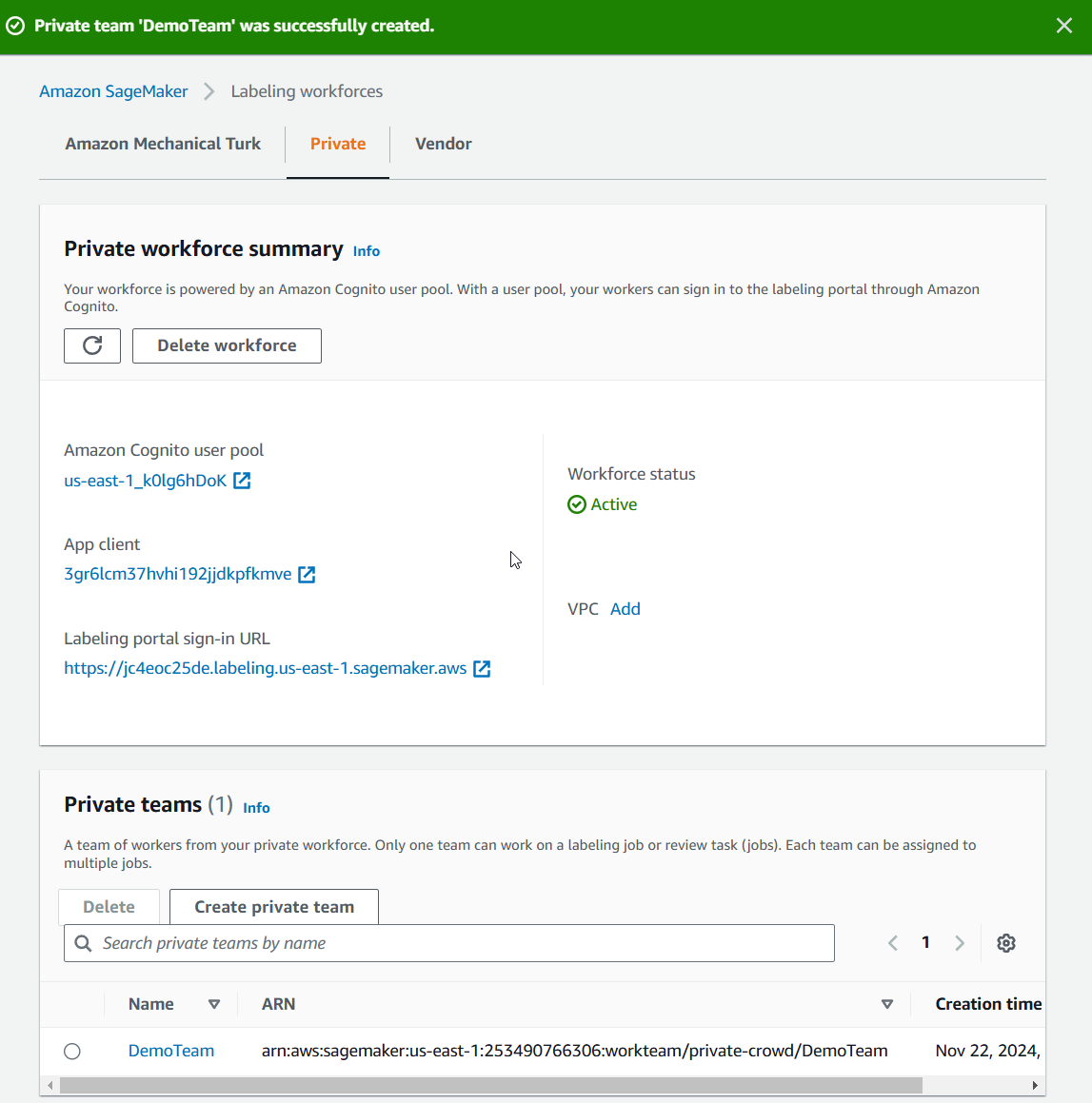
Task: Click the breadcrumb separator chevron
Action: [x=208, y=91]
